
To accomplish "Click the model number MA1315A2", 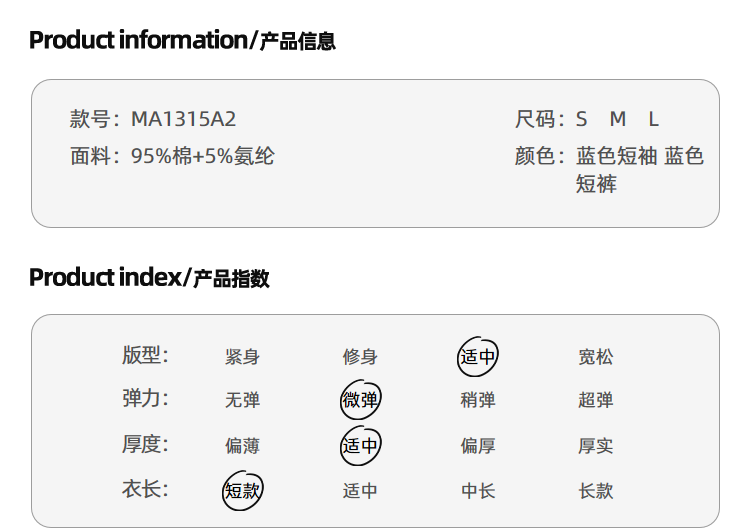I will pos(184,120).
